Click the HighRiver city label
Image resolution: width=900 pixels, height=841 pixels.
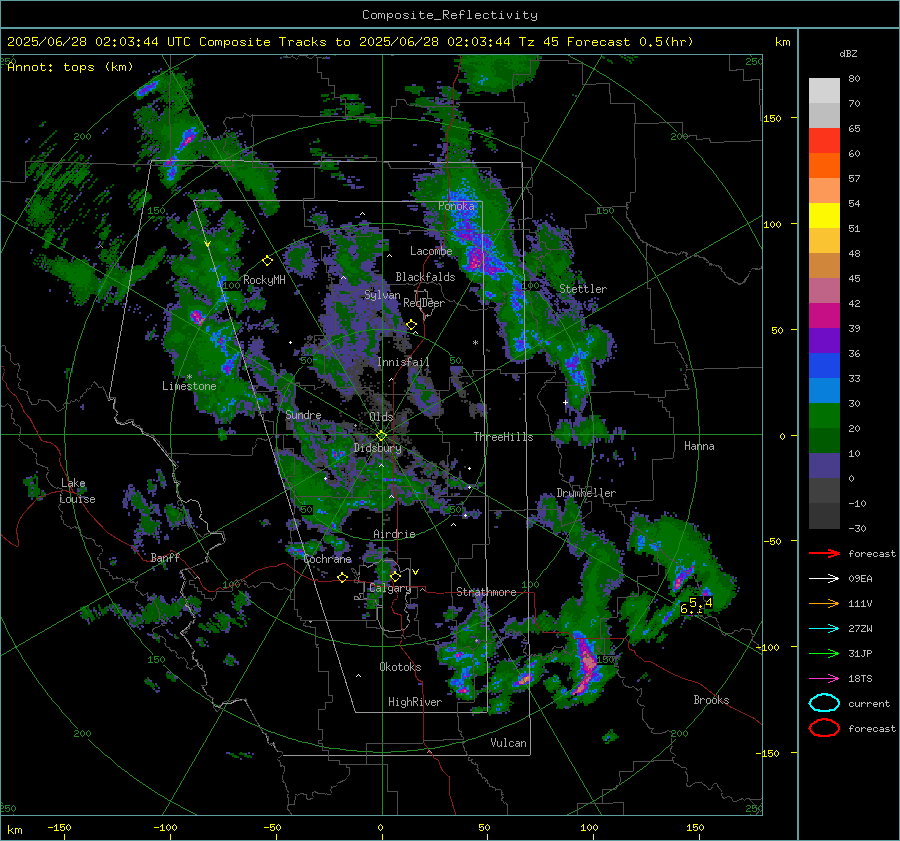[415, 702]
